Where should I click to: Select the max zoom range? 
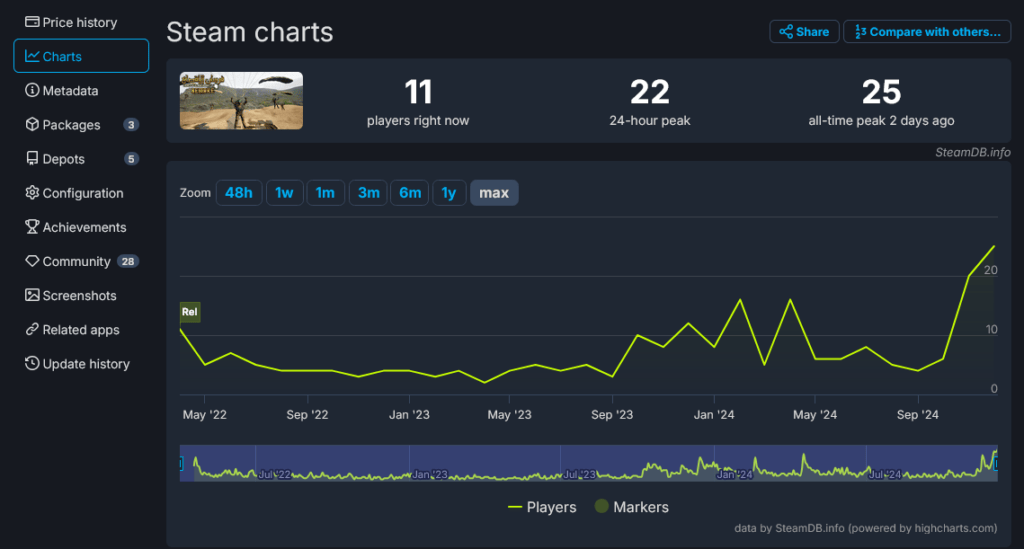(x=494, y=193)
